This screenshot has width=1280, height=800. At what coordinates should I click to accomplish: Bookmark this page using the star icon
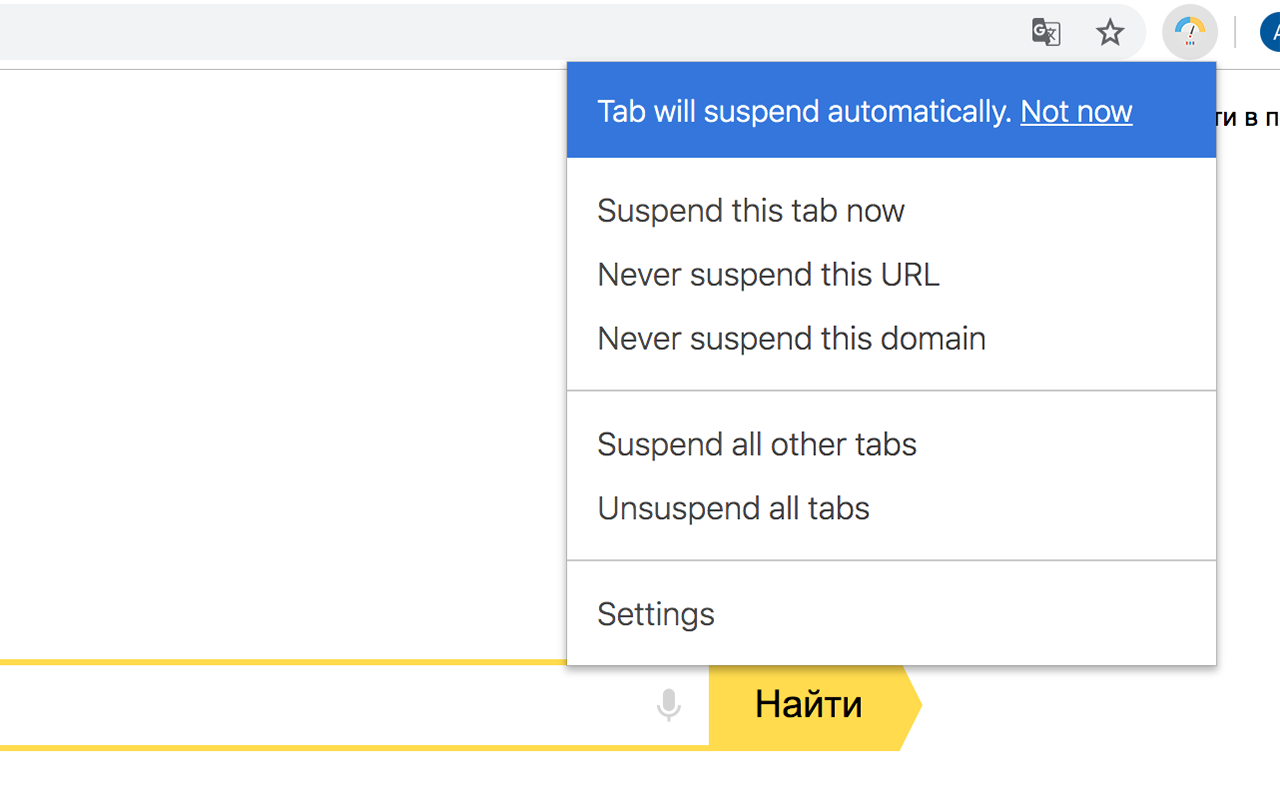1110,32
